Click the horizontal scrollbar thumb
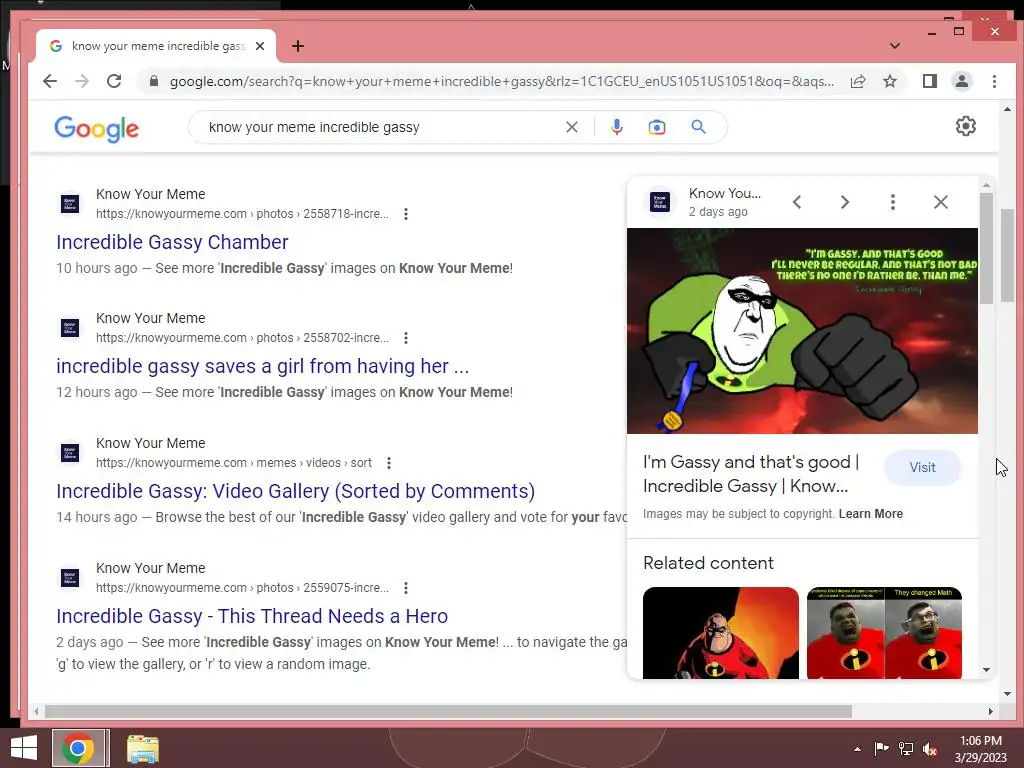 click(448, 711)
